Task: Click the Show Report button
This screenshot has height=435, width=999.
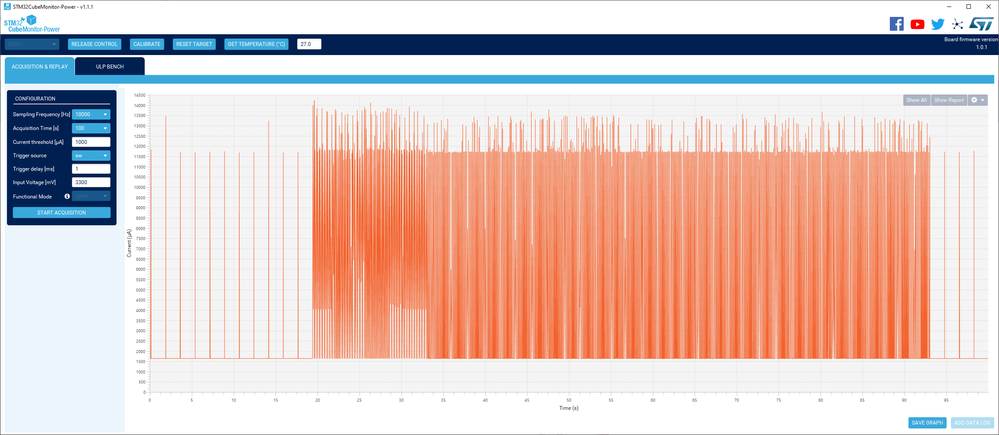Action: point(949,100)
